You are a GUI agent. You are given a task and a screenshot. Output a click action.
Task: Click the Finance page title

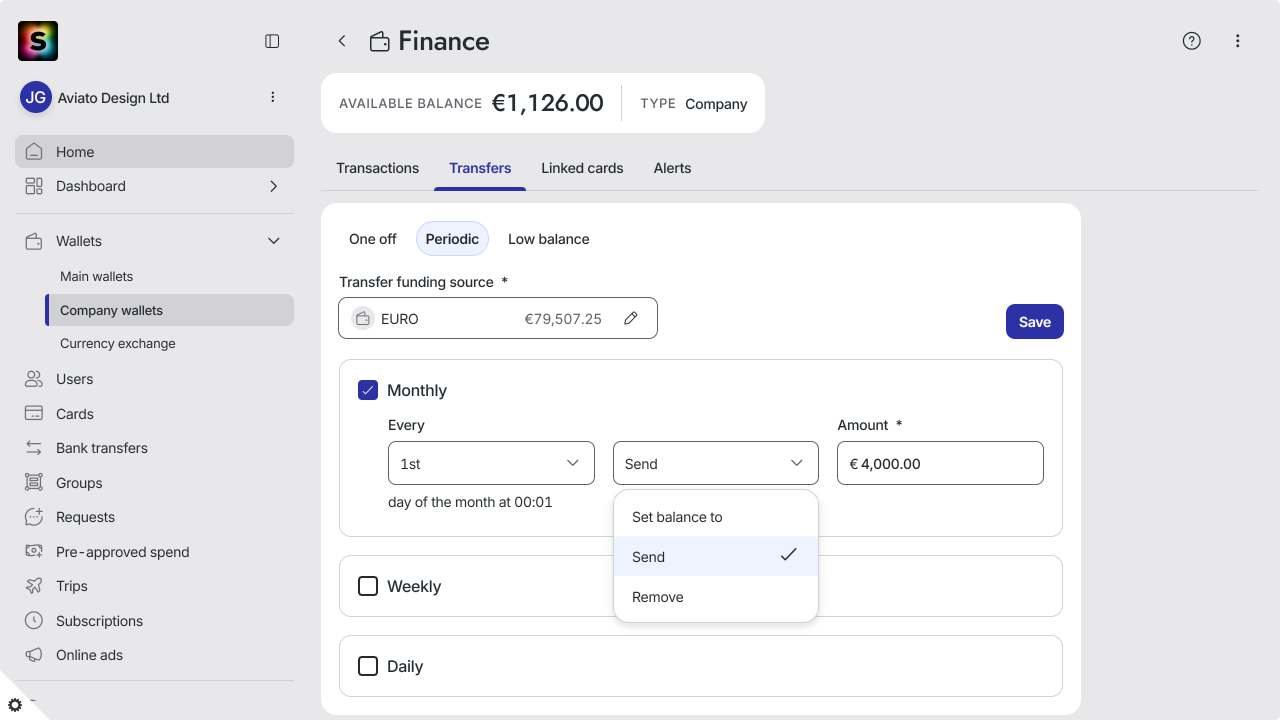tap(444, 41)
